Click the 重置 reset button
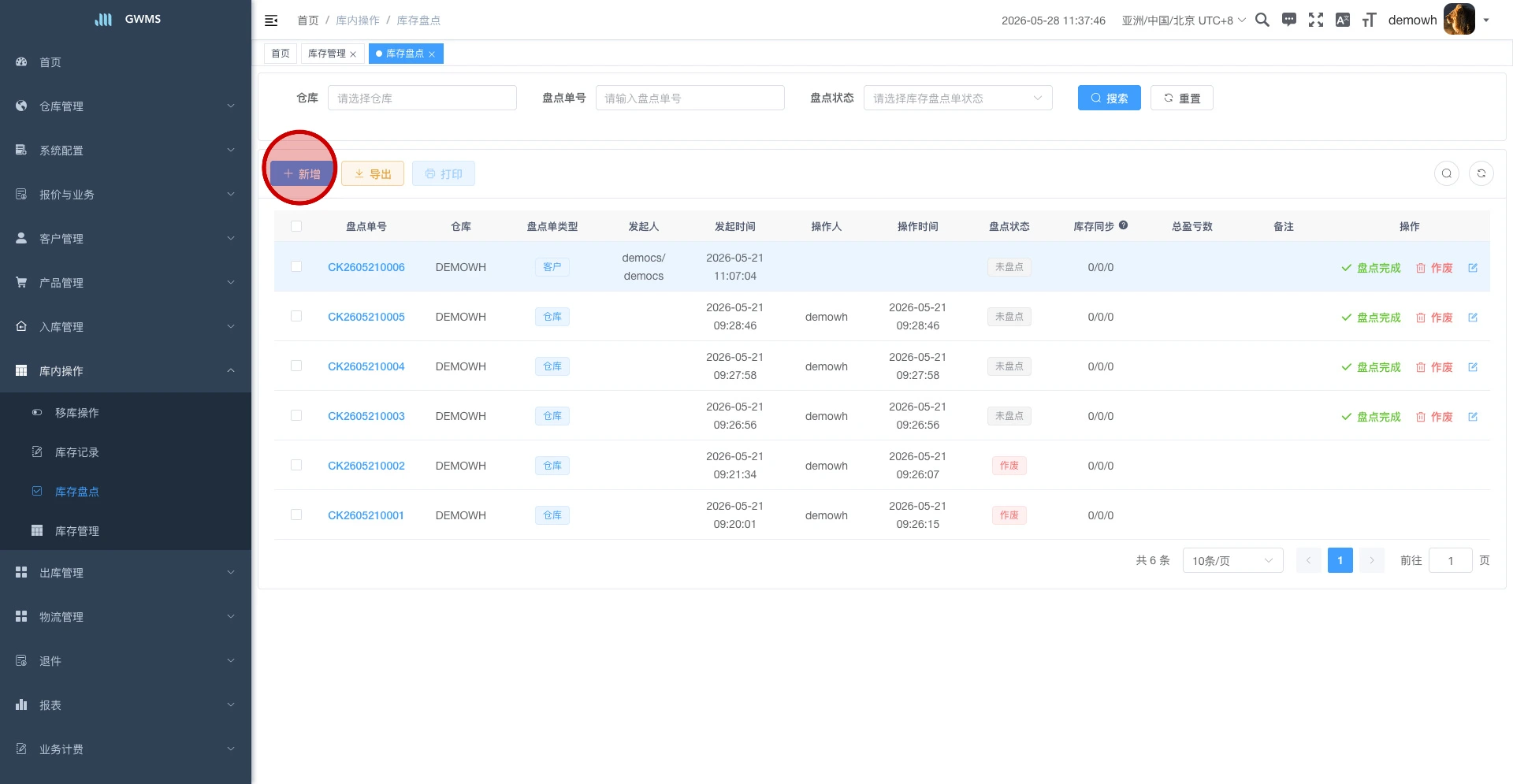The height and width of the screenshot is (784, 1513). pos(1181,98)
